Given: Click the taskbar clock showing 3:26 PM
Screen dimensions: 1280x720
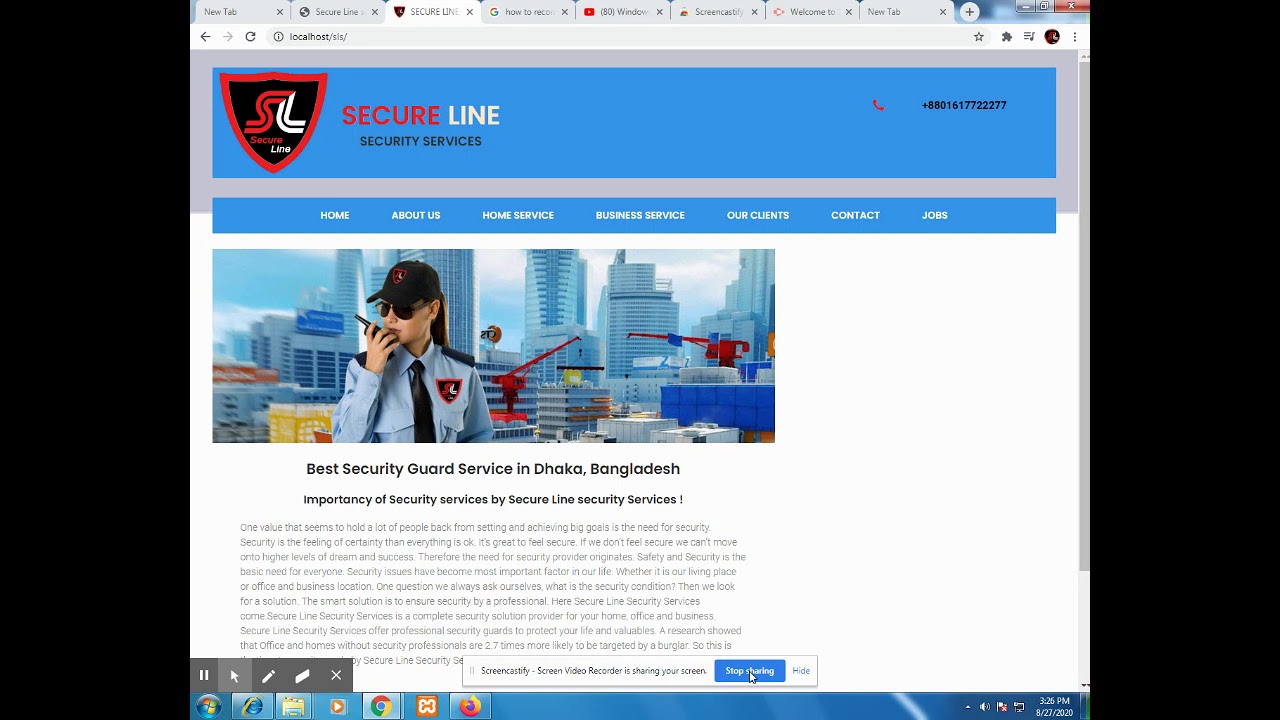Looking at the screenshot, I should coord(1055,707).
